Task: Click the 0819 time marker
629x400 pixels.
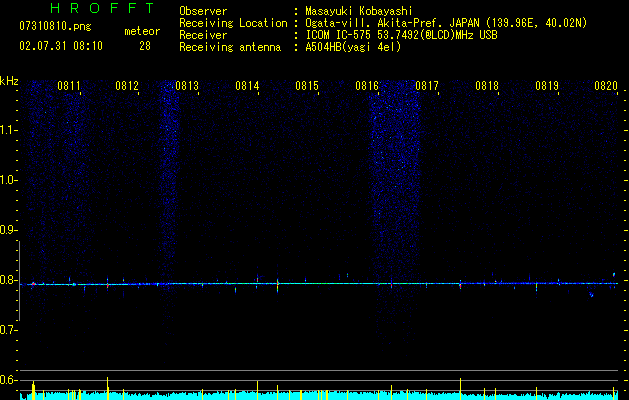Action: point(547,86)
